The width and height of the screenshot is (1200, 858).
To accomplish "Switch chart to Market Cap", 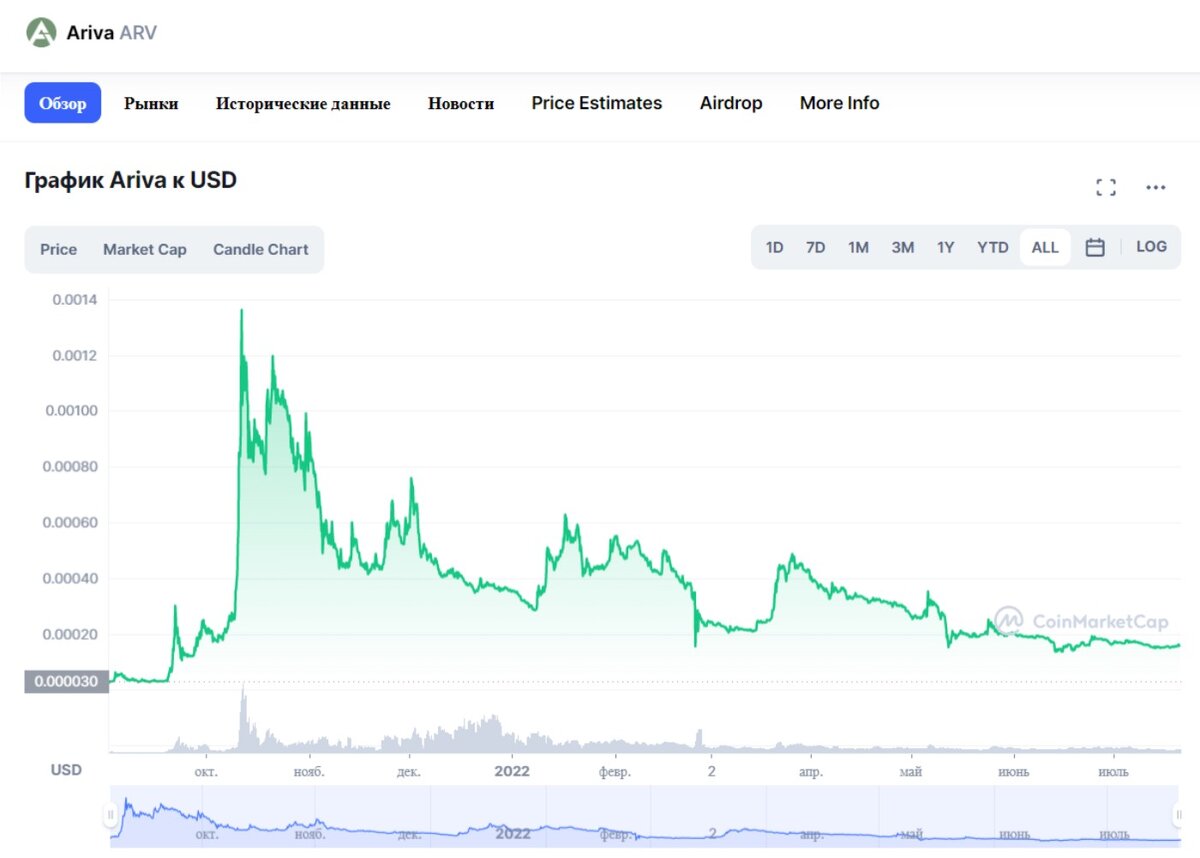I will (145, 250).
